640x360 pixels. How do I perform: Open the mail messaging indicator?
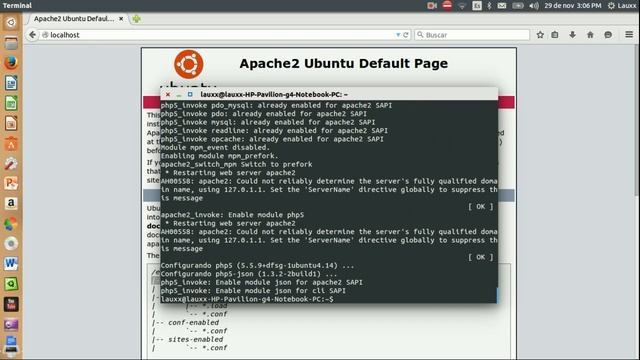502,6
